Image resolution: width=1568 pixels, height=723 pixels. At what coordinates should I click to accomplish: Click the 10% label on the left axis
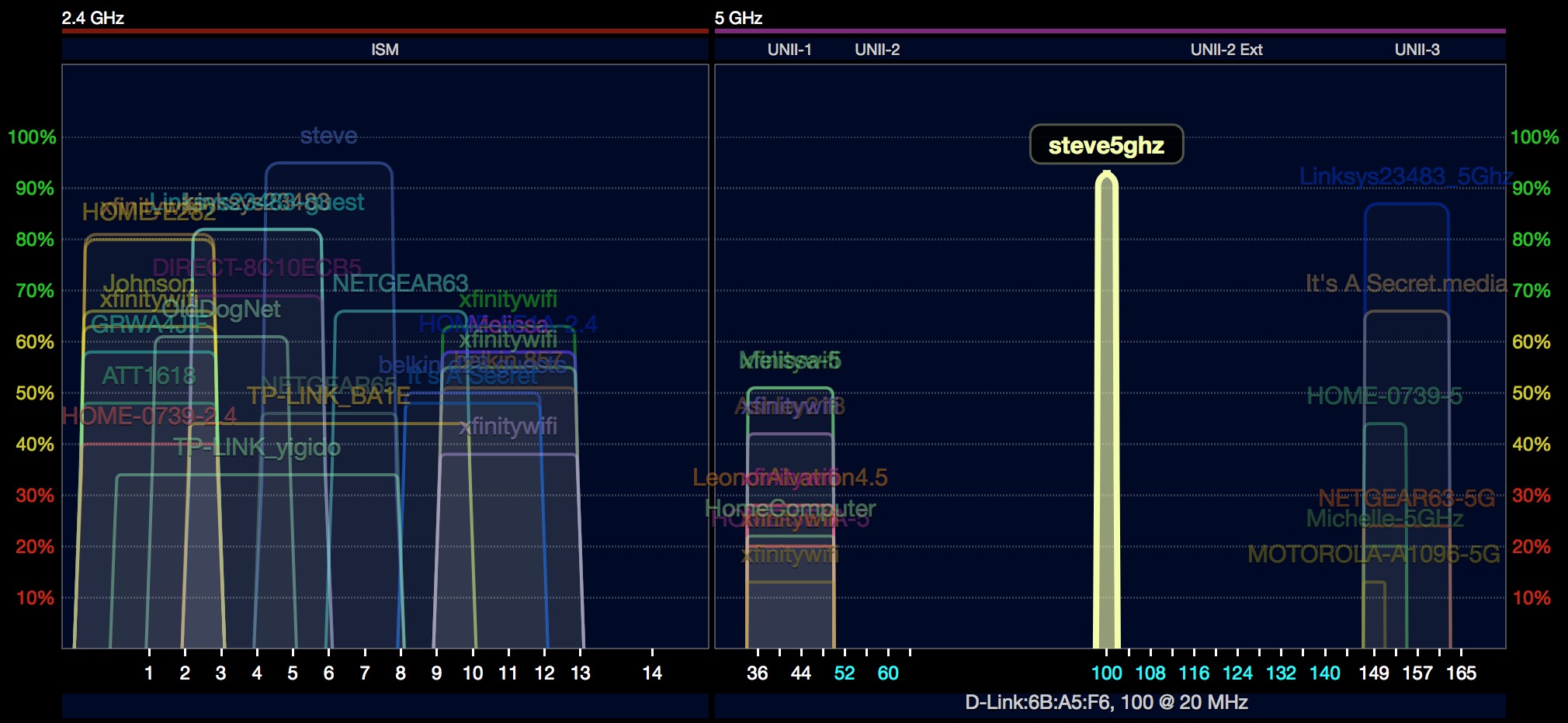35,598
